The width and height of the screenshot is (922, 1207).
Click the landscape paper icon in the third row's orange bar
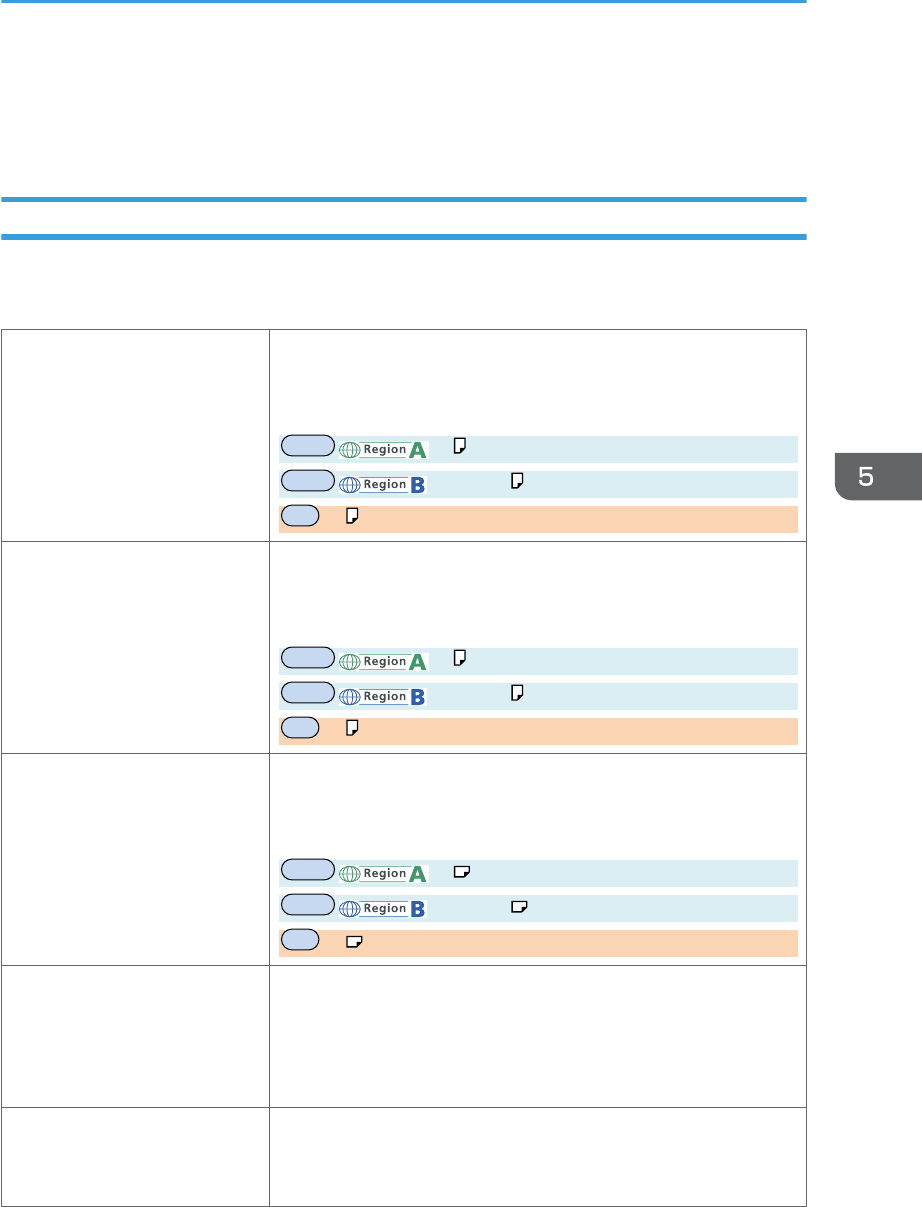[354, 943]
